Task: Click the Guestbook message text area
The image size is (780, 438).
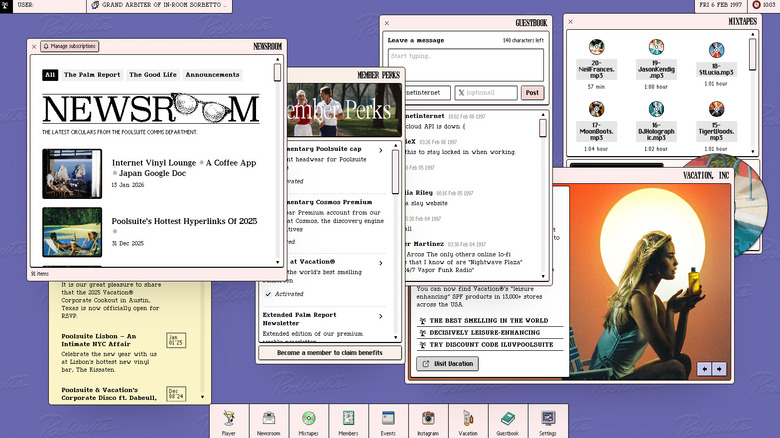Action: [x=466, y=65]
